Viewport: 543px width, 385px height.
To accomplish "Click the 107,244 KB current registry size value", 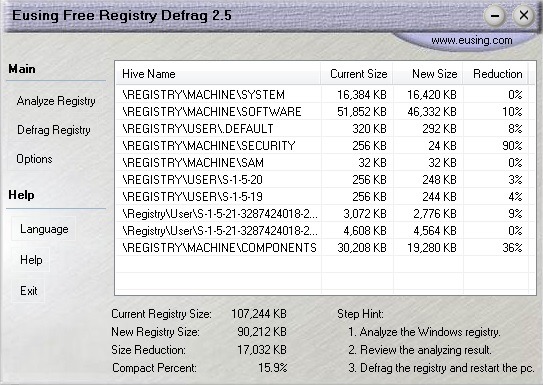I will [259, 314].
